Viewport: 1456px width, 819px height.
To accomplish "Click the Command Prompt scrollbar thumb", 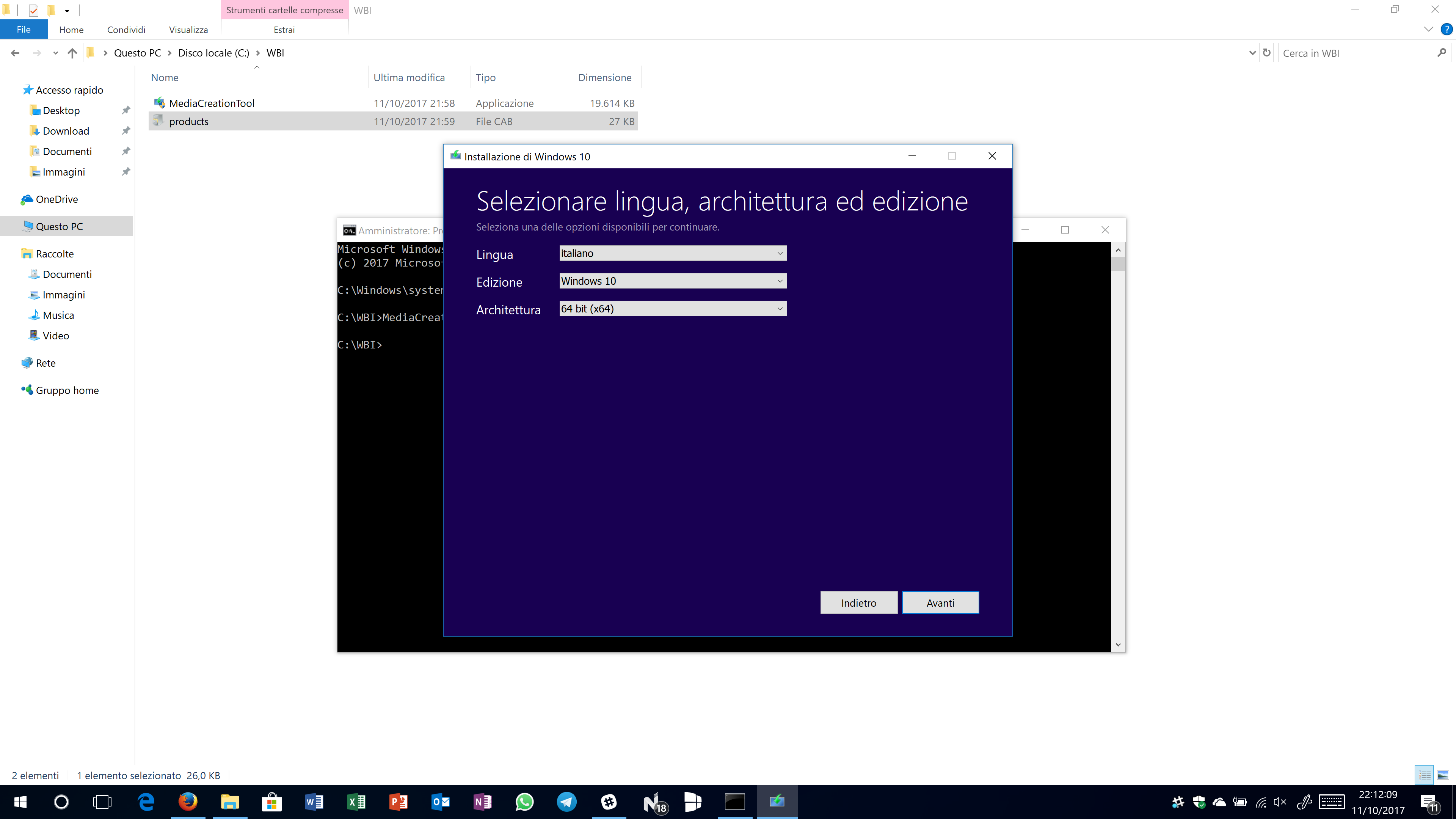I will (x=1118, y=264).
